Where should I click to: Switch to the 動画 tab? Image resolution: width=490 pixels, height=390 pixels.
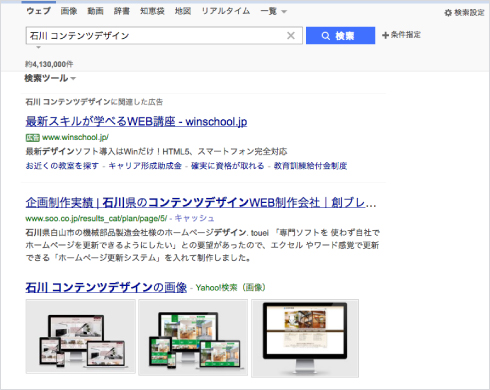96,11
